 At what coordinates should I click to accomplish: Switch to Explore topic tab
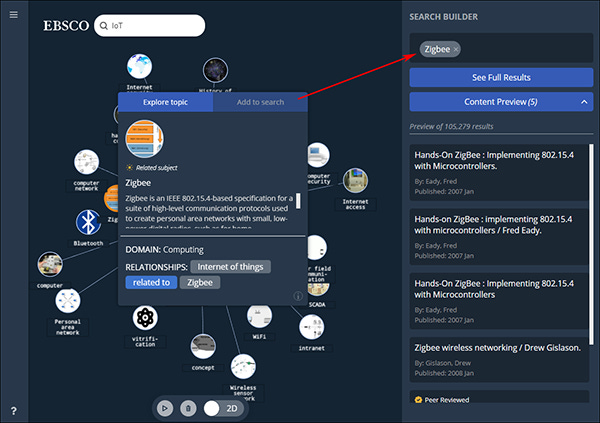pos(165,102)
